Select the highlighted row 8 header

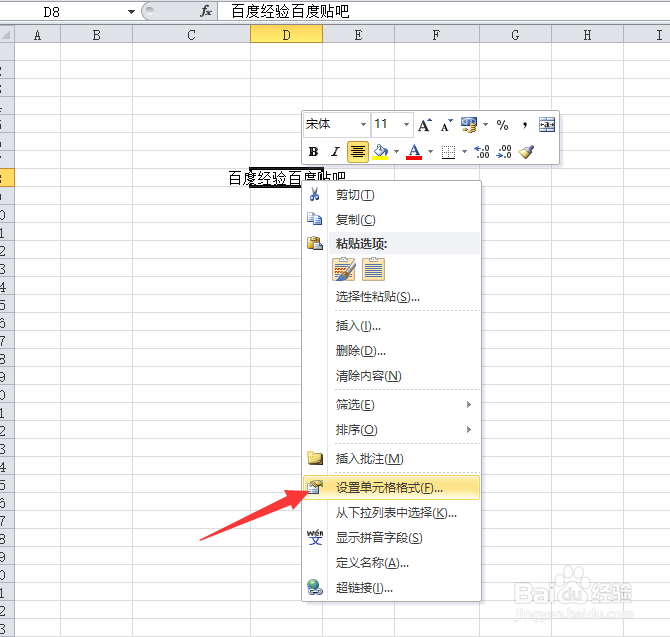7,178
